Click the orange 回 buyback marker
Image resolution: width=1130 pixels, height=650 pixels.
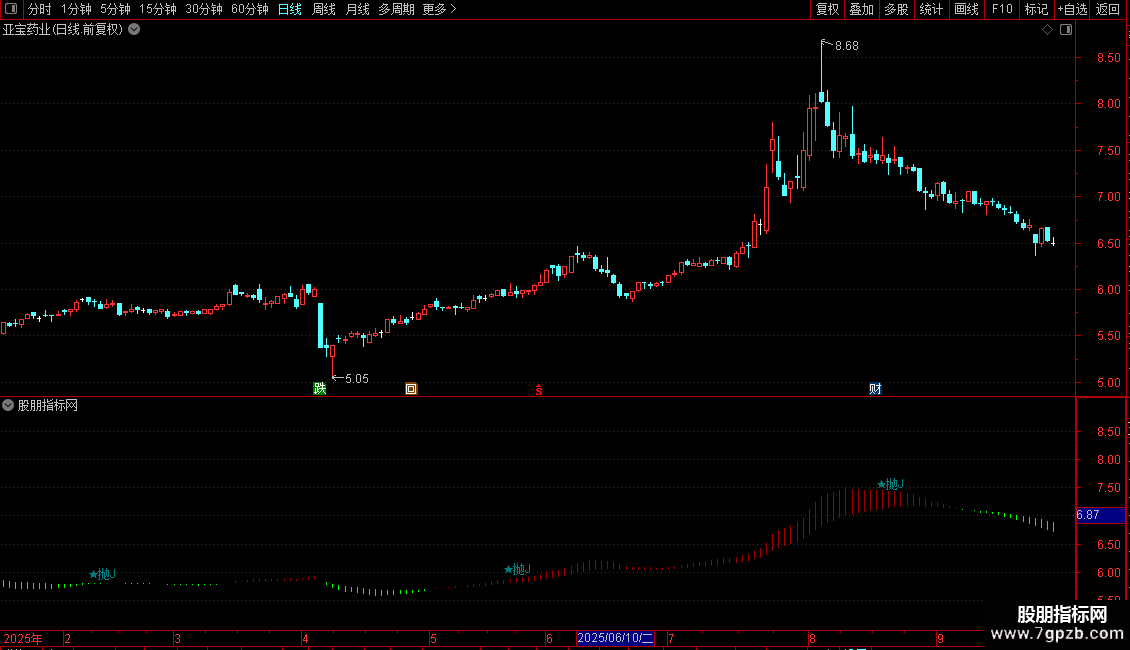pos(411,389)
